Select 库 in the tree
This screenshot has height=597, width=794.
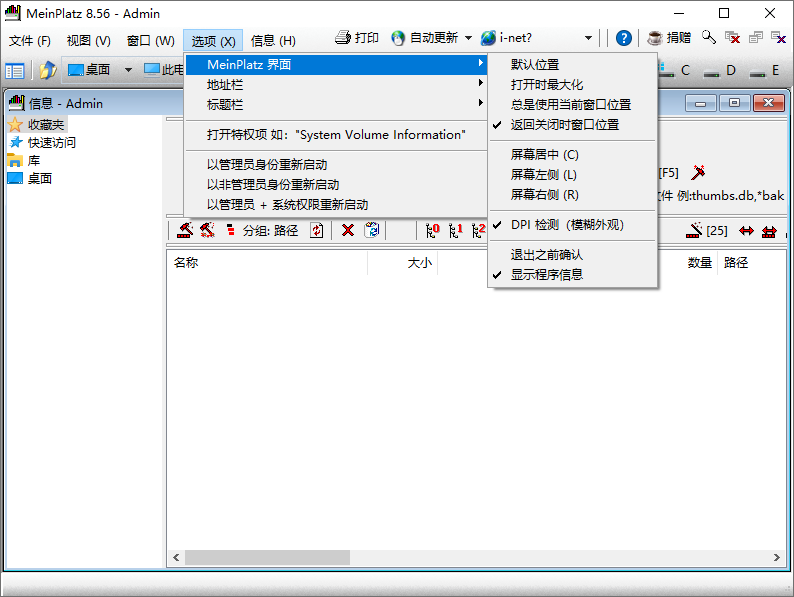(34, 161)
